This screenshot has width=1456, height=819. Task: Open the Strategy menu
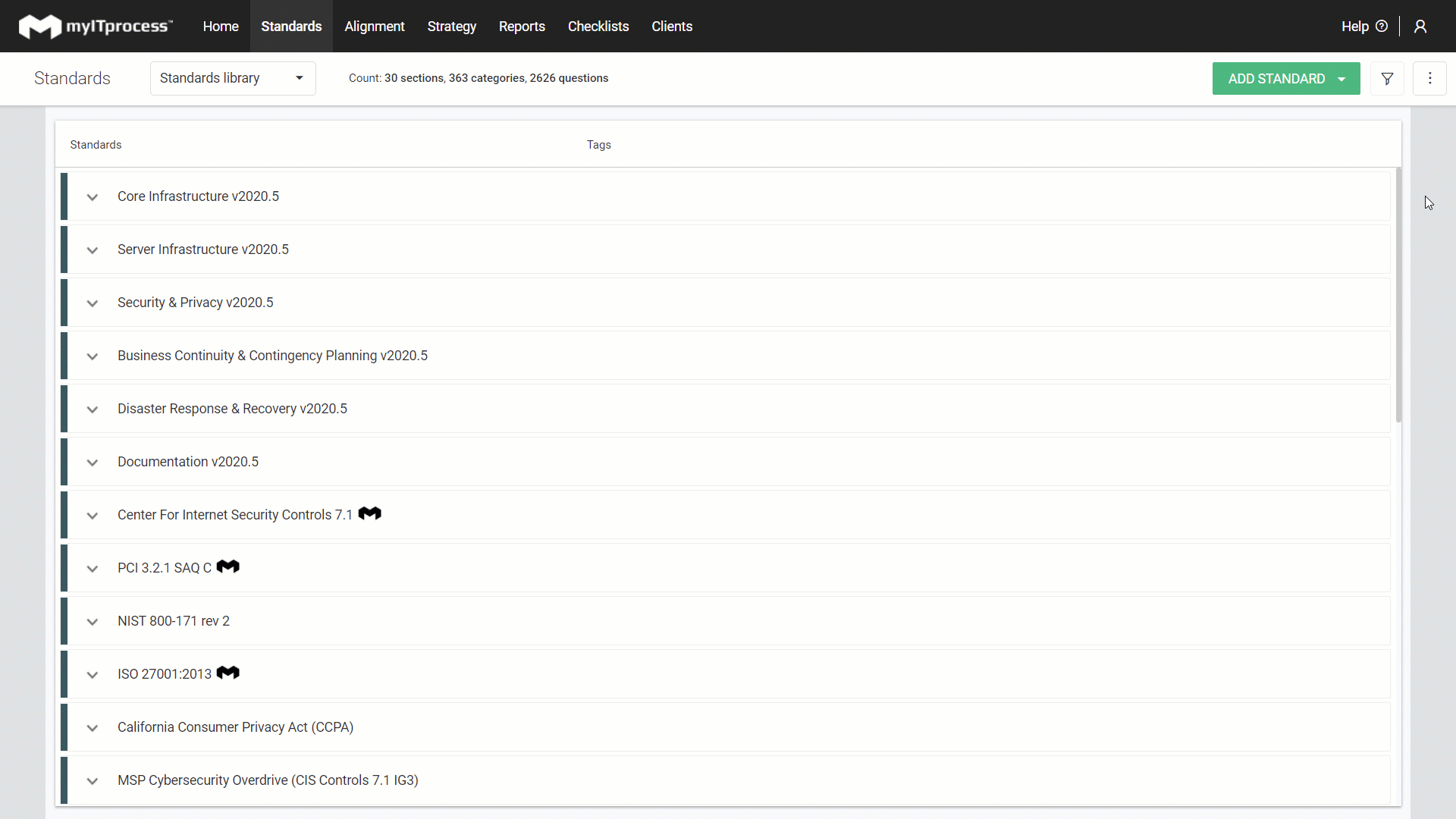(452, 27)
